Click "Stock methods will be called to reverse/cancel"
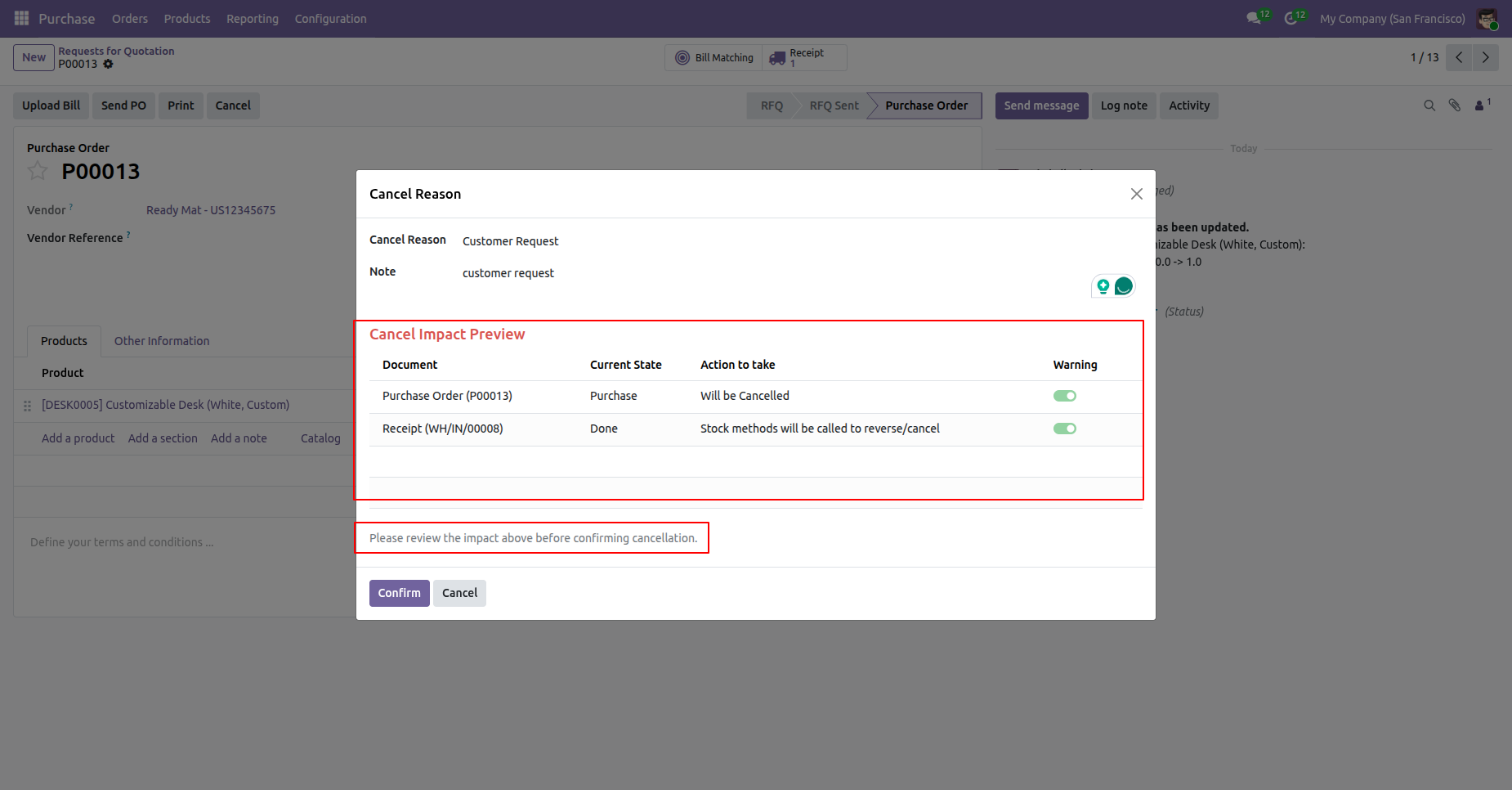 (x=820, y=429)
